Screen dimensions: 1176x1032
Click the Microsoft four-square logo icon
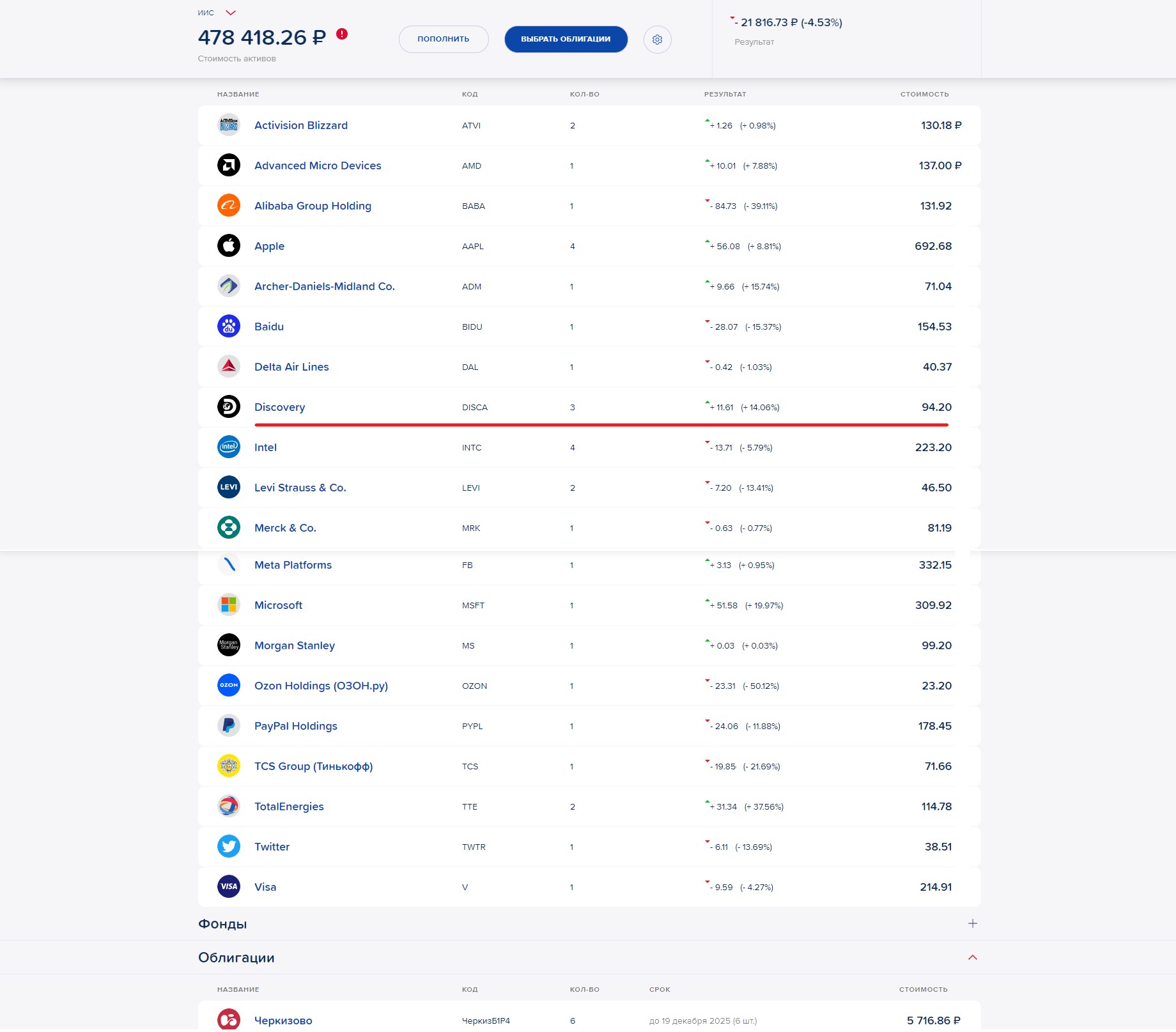pyautogui.click(x=229, y=605)
